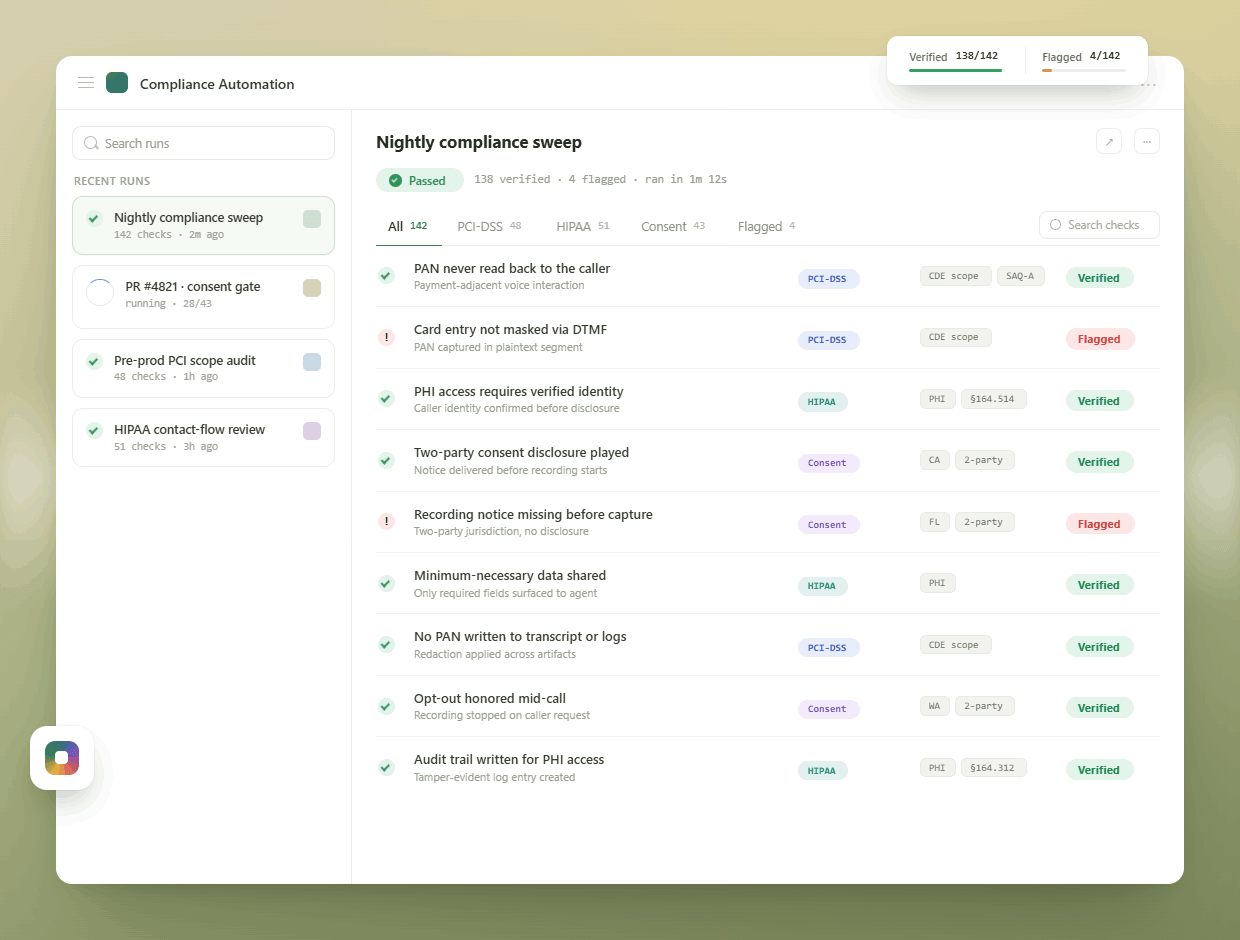
Task: Select the All tab
Action: point(408,226)
